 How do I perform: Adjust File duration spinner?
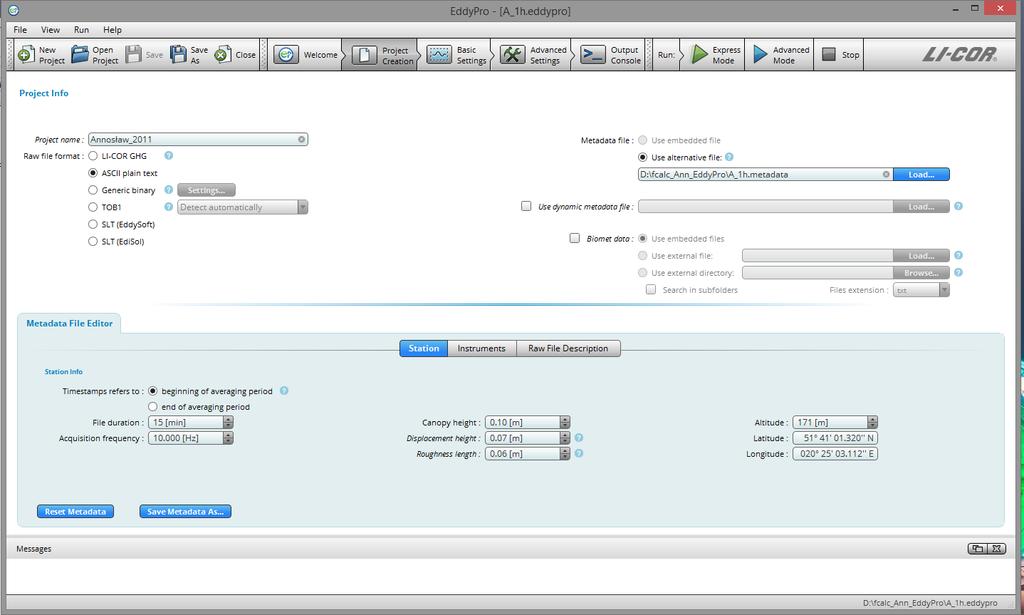coord(228,422)
